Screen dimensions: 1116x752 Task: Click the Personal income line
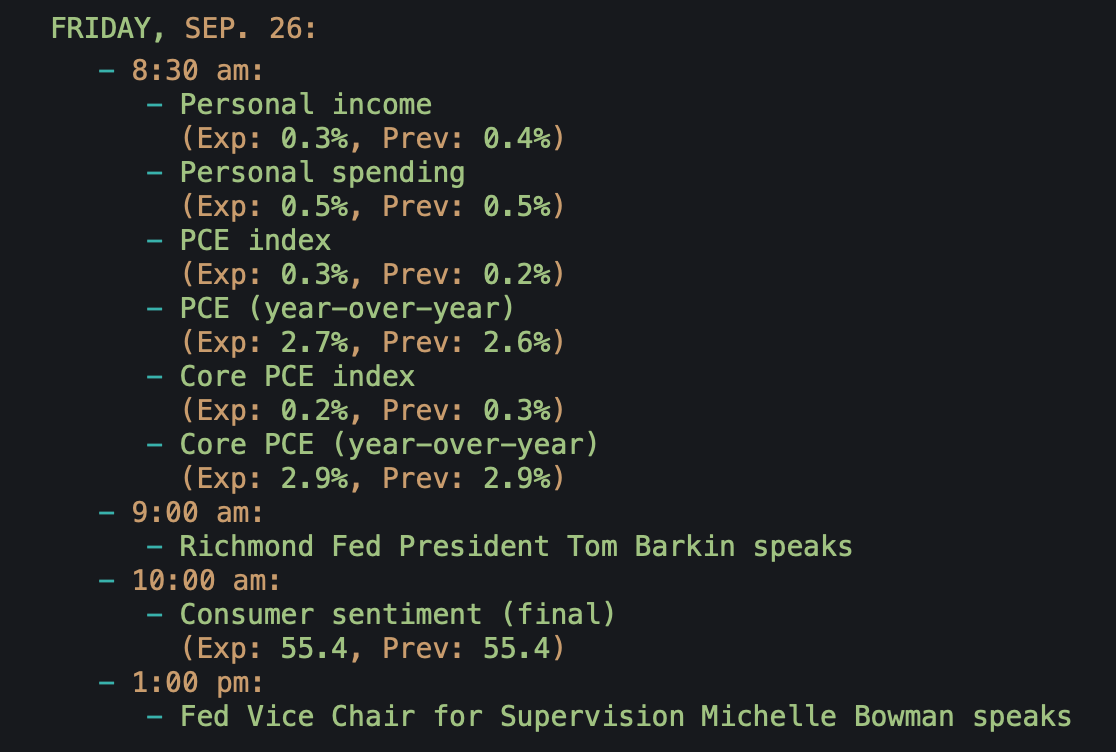pyautogui.click(x=305, y=105)
